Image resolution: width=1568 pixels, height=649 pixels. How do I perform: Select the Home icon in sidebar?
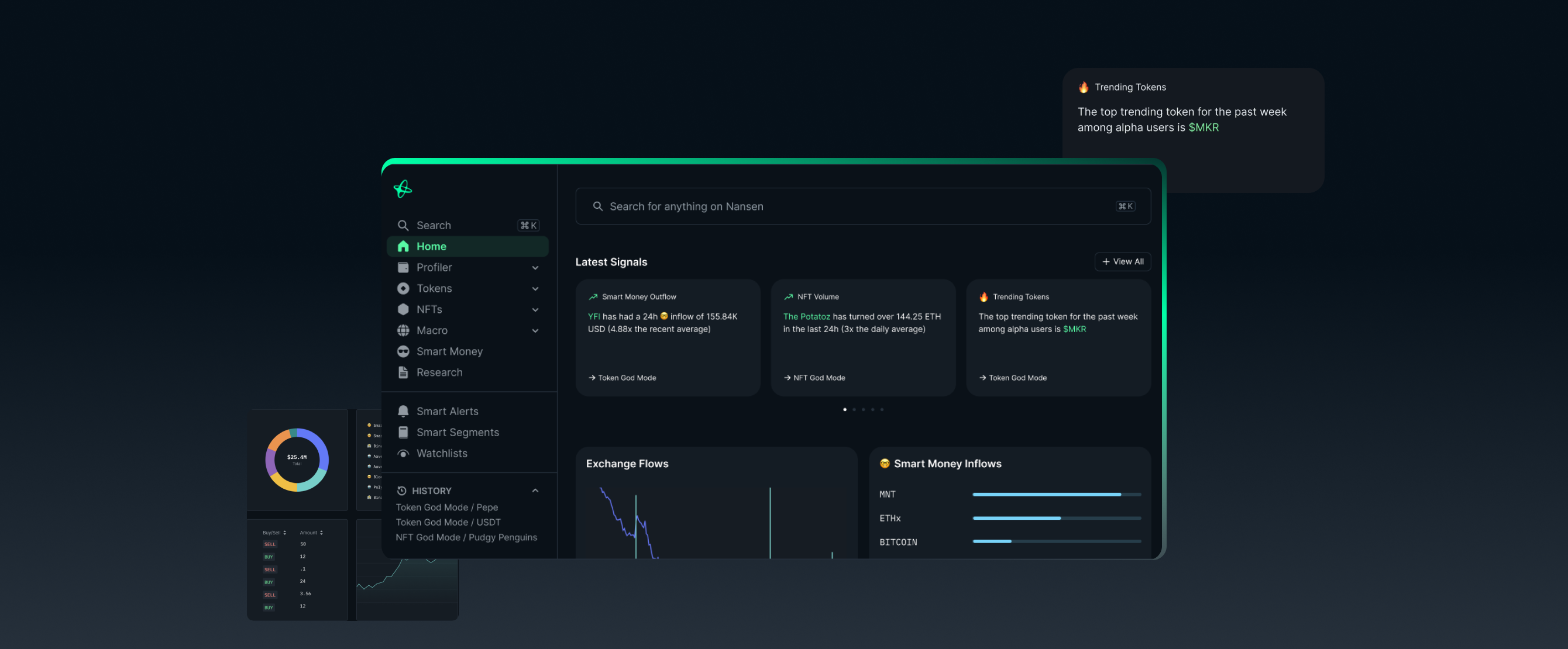coord(404,246)
